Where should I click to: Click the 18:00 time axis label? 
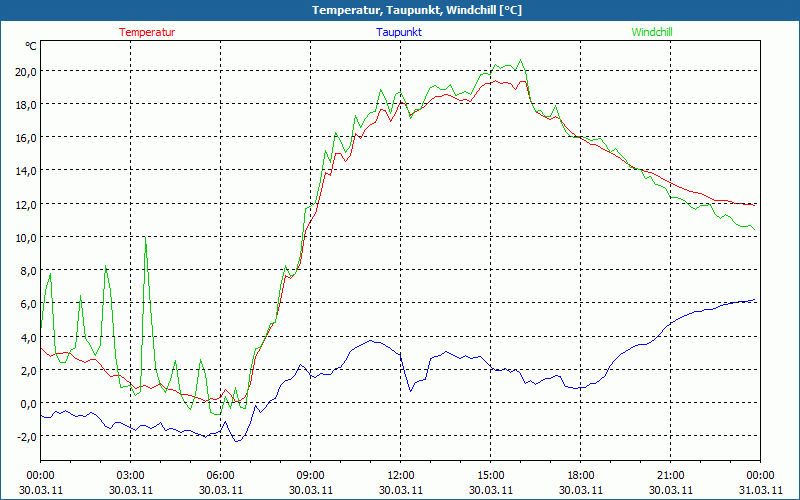(581, 476)
